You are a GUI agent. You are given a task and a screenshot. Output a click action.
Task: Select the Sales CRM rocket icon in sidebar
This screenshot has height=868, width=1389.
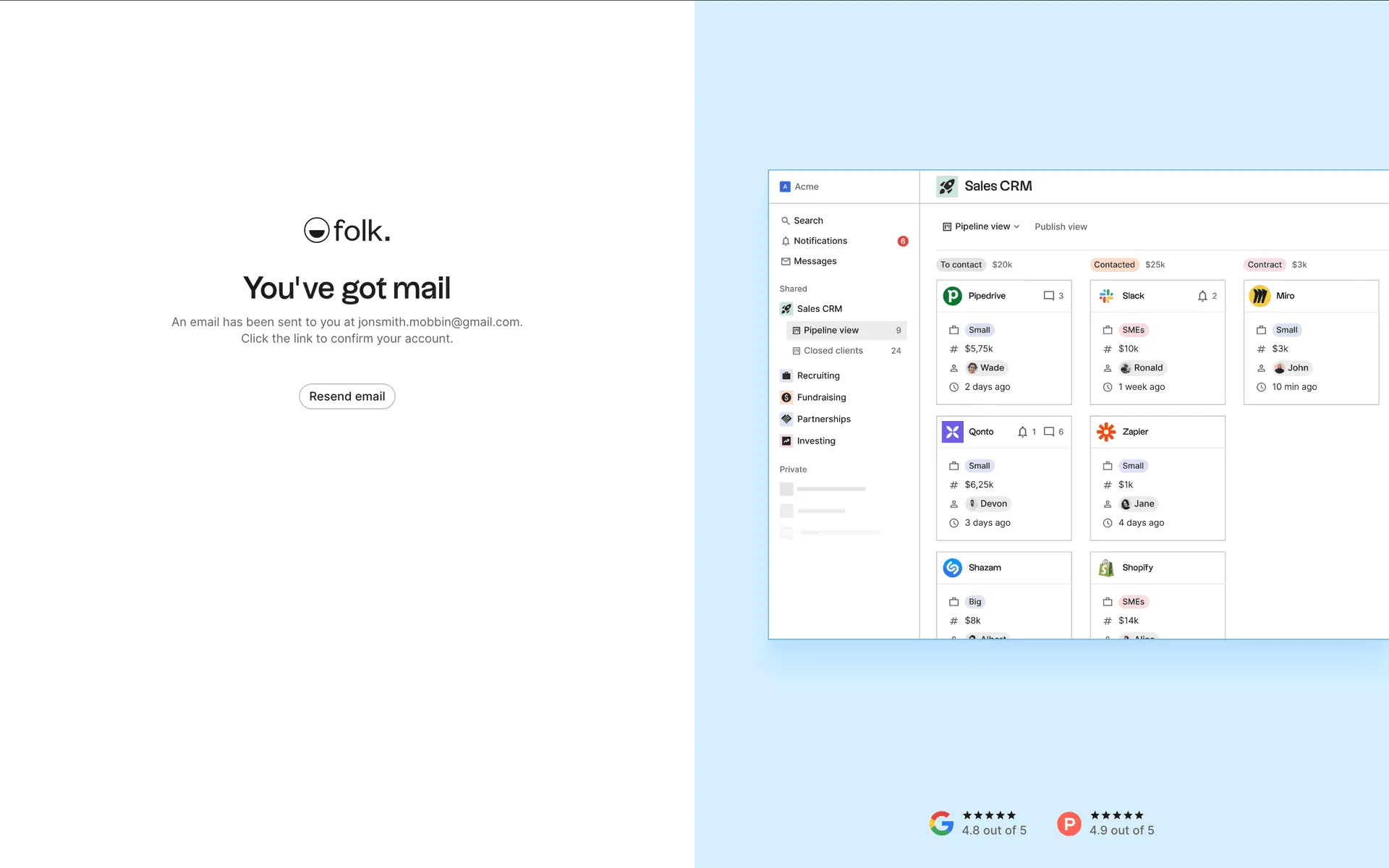(x=786, y=309)
